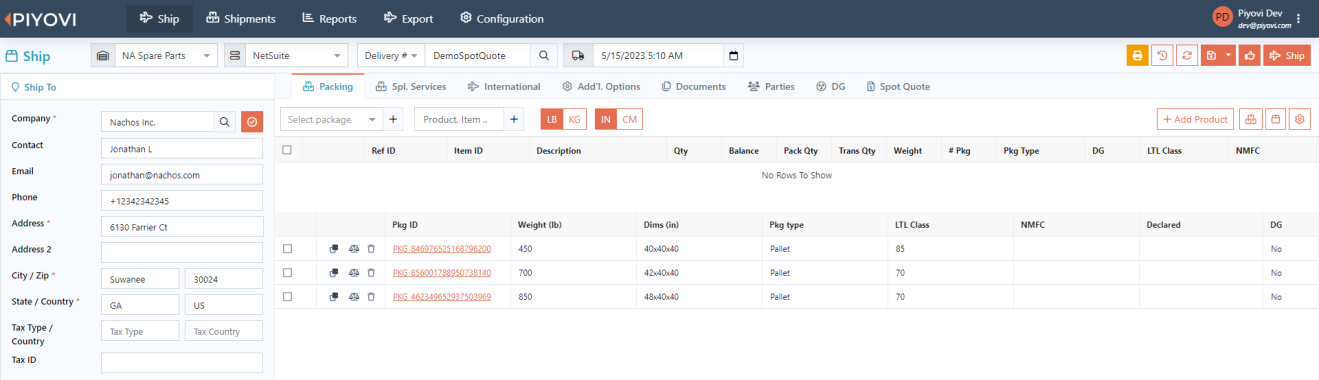Click the save disk icon button
The height and width of the screenshot is (380, 1319).
click(1211, 56)
